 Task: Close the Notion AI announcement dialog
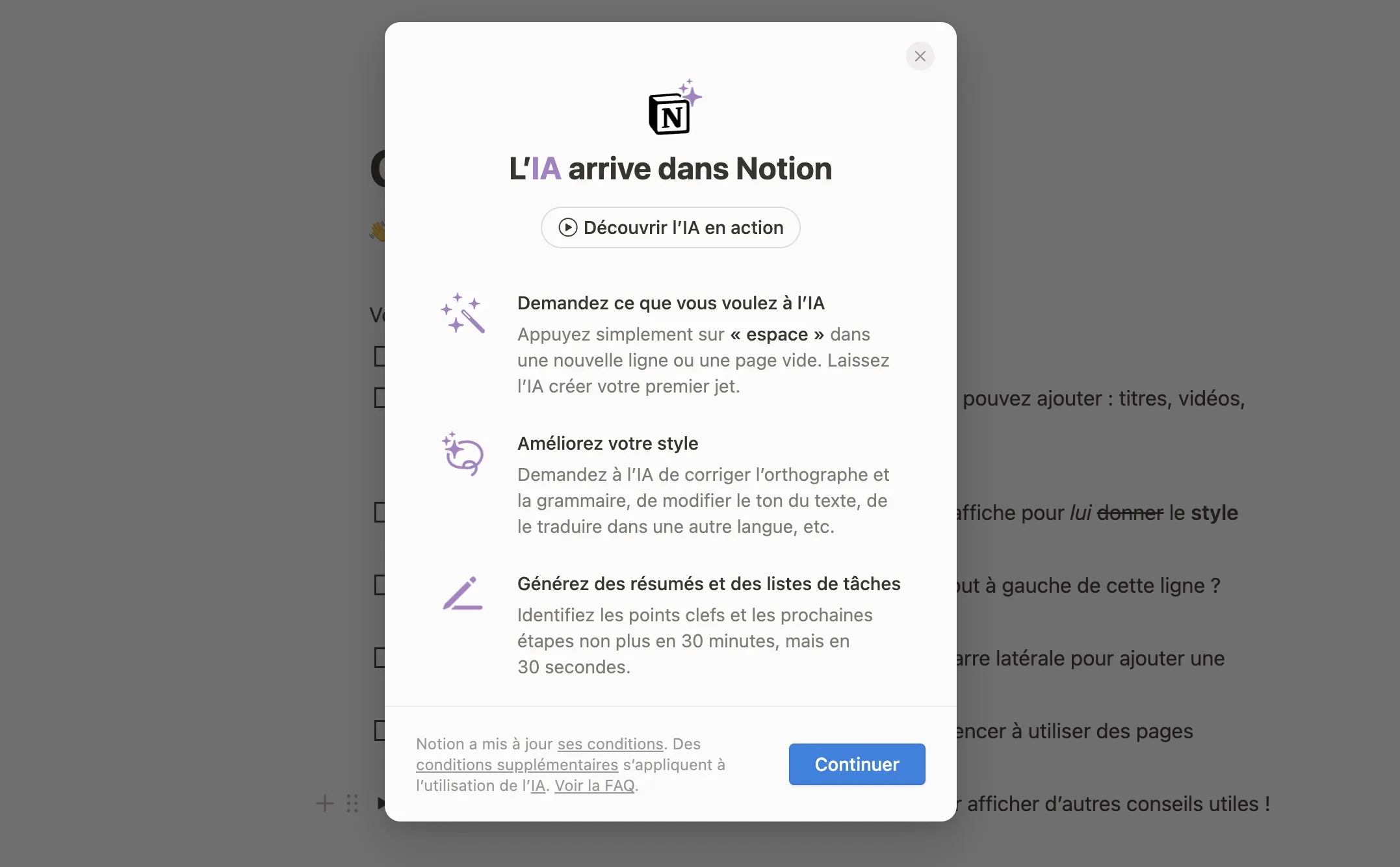point(920,56)
